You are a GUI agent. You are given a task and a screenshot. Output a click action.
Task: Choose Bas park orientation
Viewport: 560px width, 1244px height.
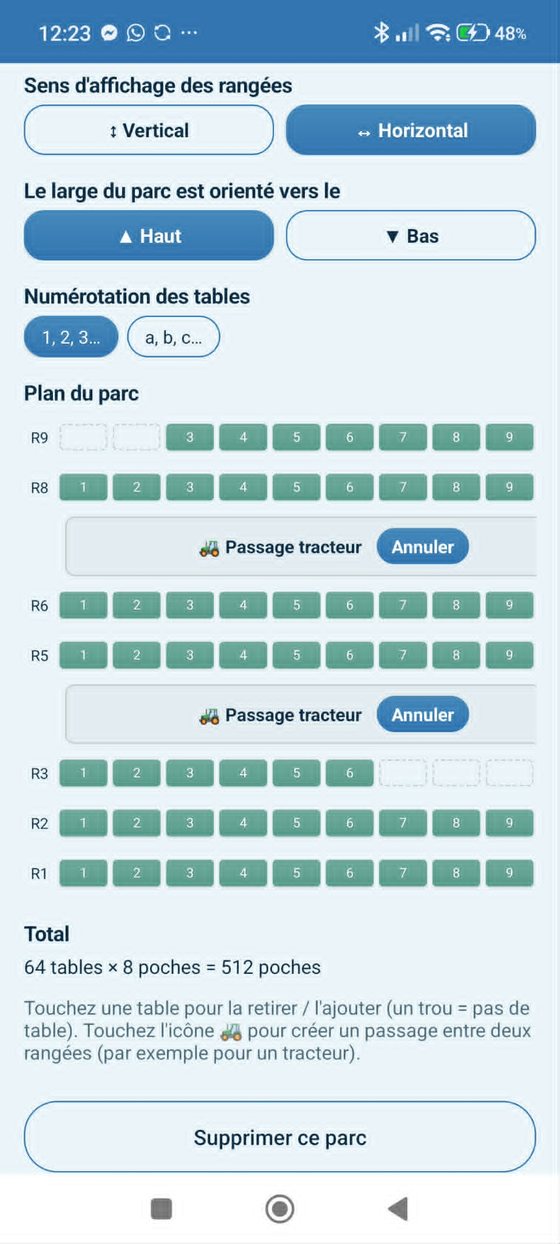pyautogui.click(x=411, y=236)
